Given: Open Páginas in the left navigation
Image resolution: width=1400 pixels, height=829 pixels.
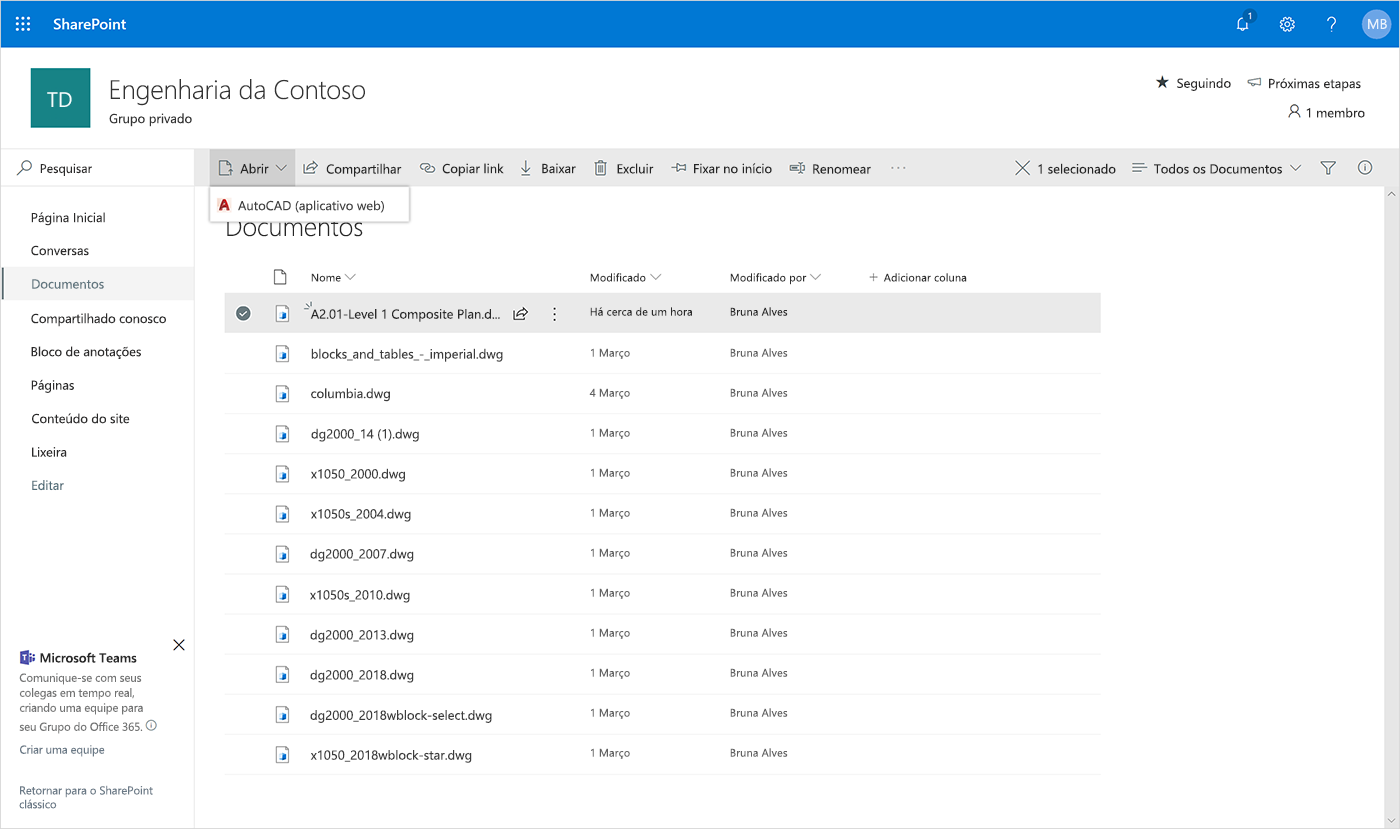Looking at the screenshot, I should point(53,385).
